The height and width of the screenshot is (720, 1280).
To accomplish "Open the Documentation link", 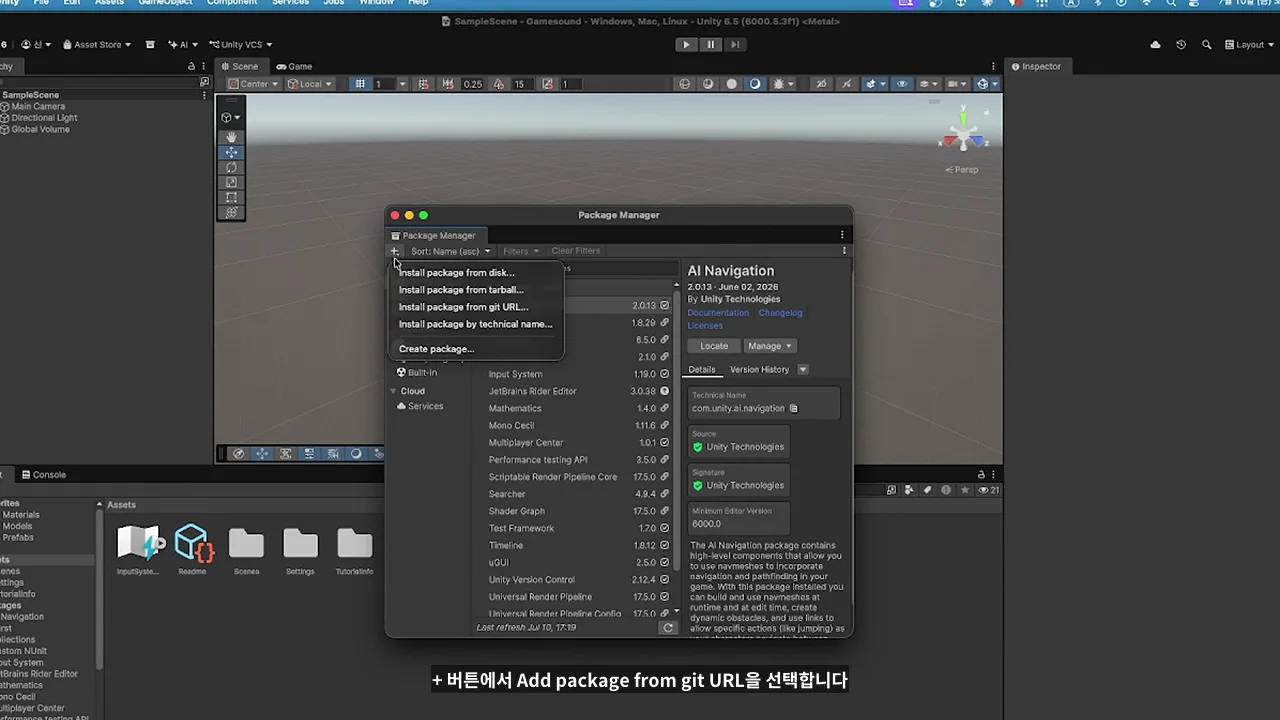I will click(x=718, y=313).
